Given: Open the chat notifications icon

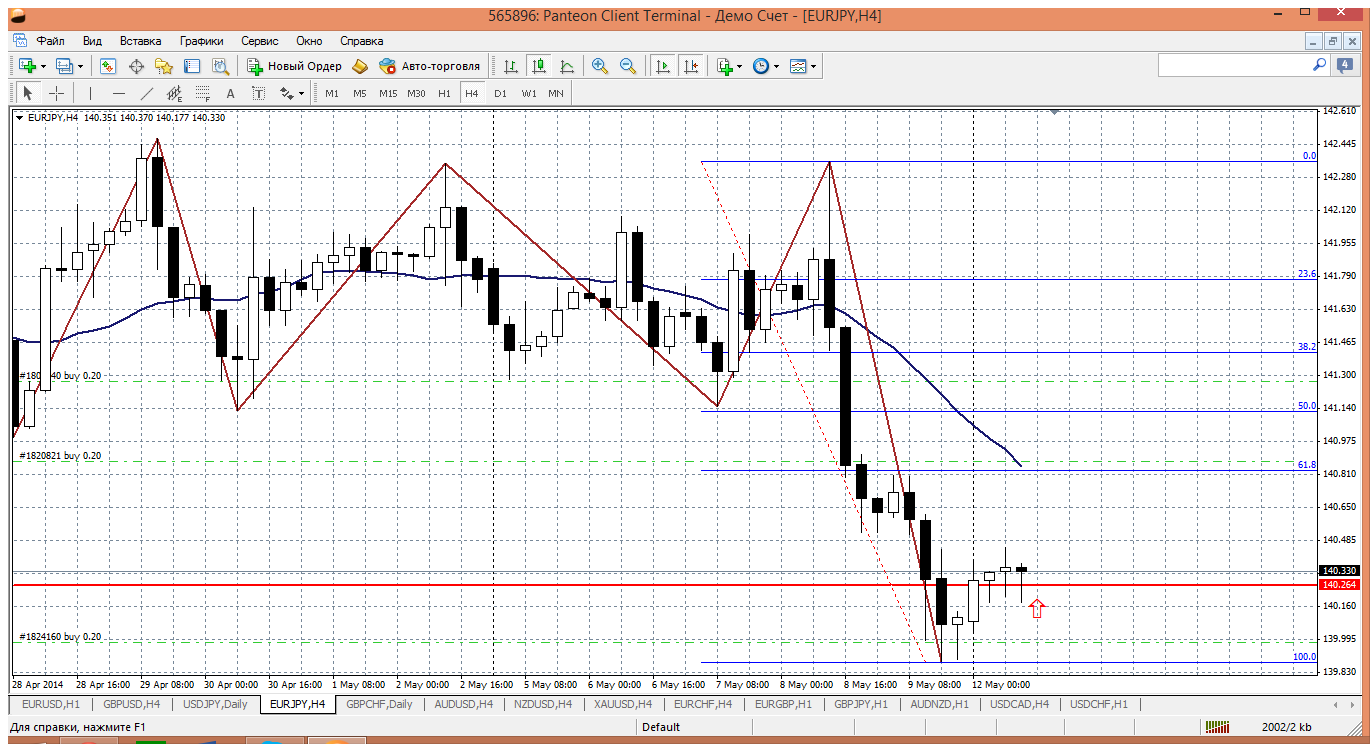Looking at the screenshot, I should tap(1345, 64).
